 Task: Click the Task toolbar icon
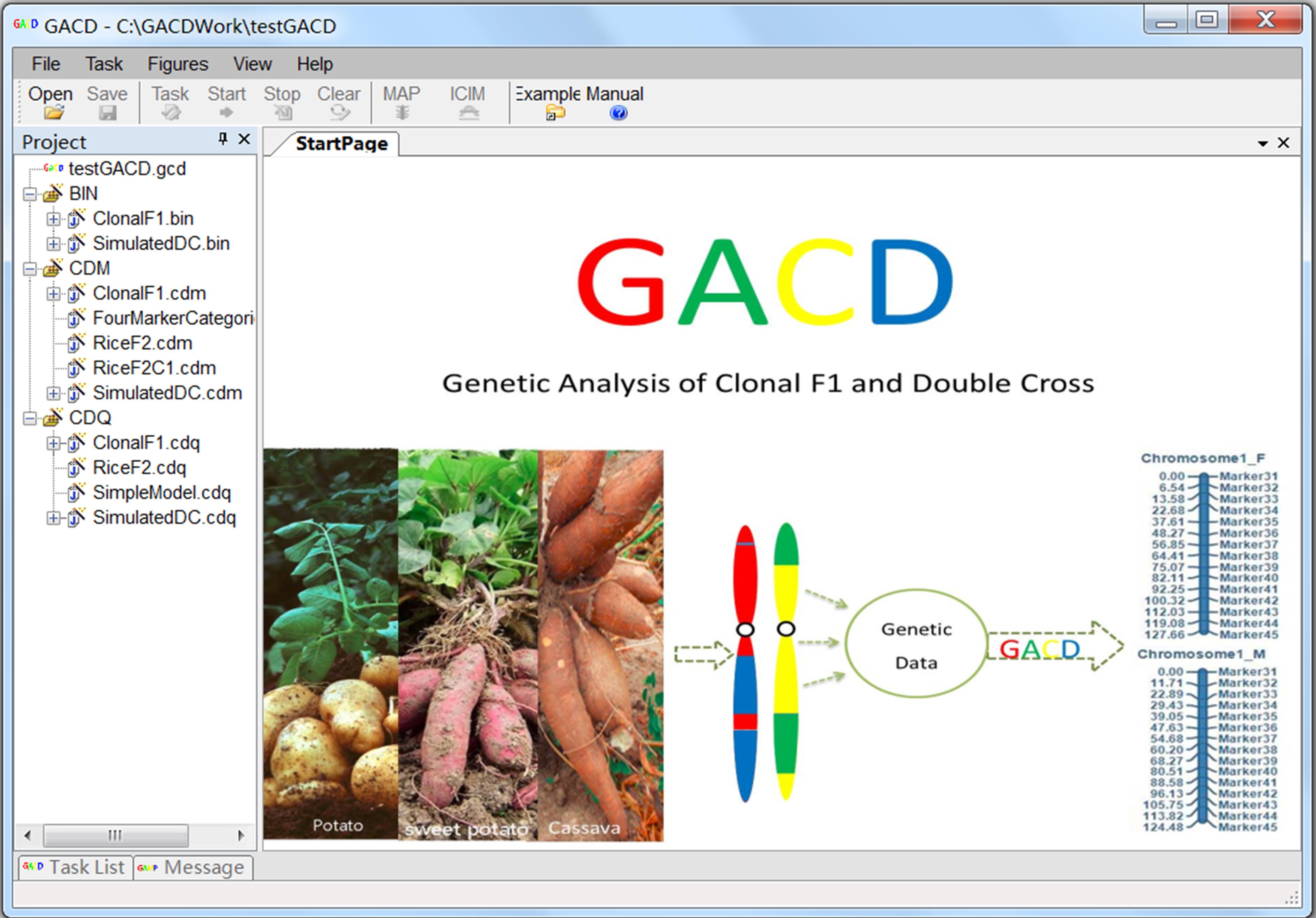170,112
